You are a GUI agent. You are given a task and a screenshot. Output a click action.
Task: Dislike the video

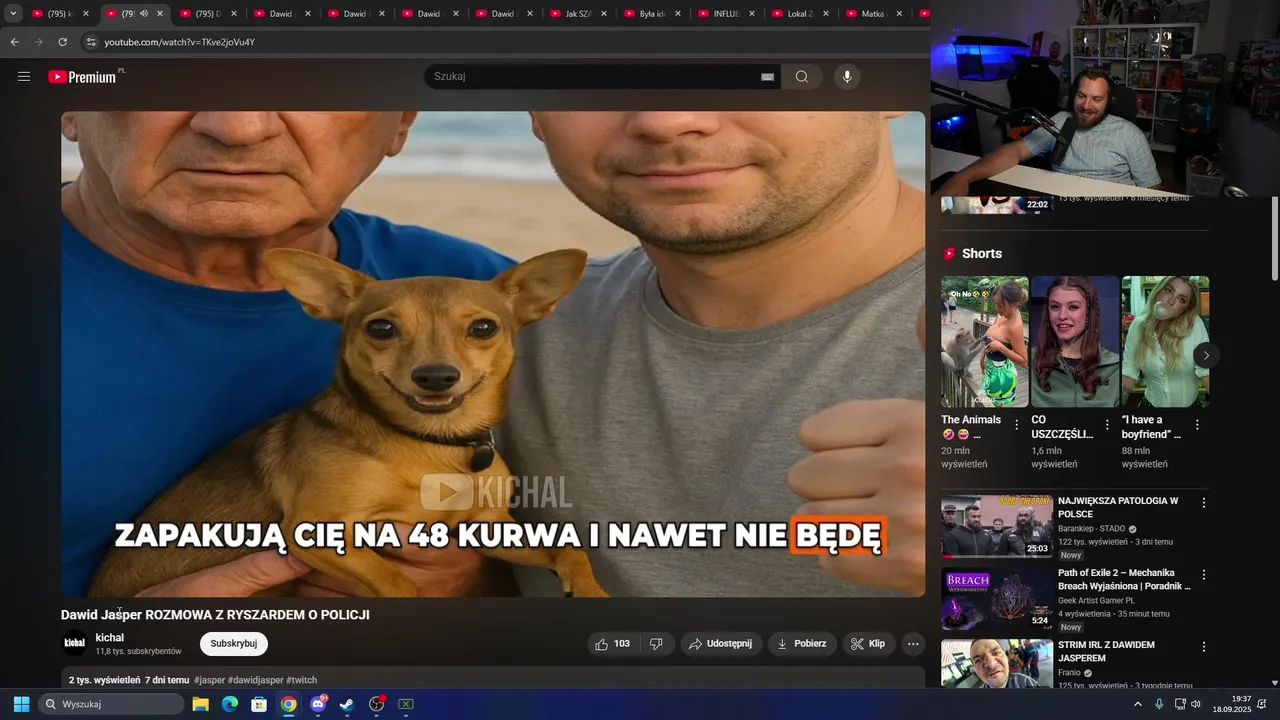657,644
